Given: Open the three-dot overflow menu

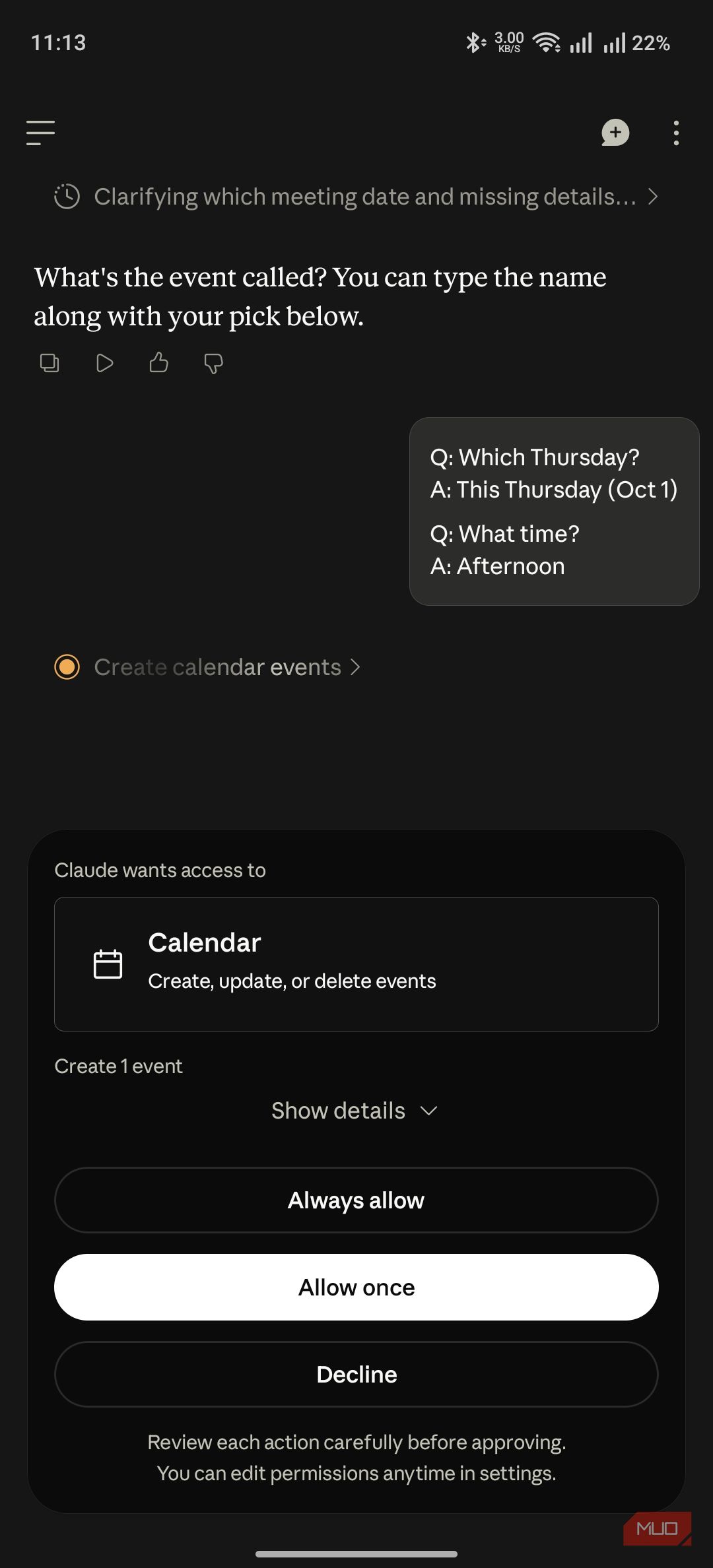Looking at the screenshot, I should (x=676, y=133).
